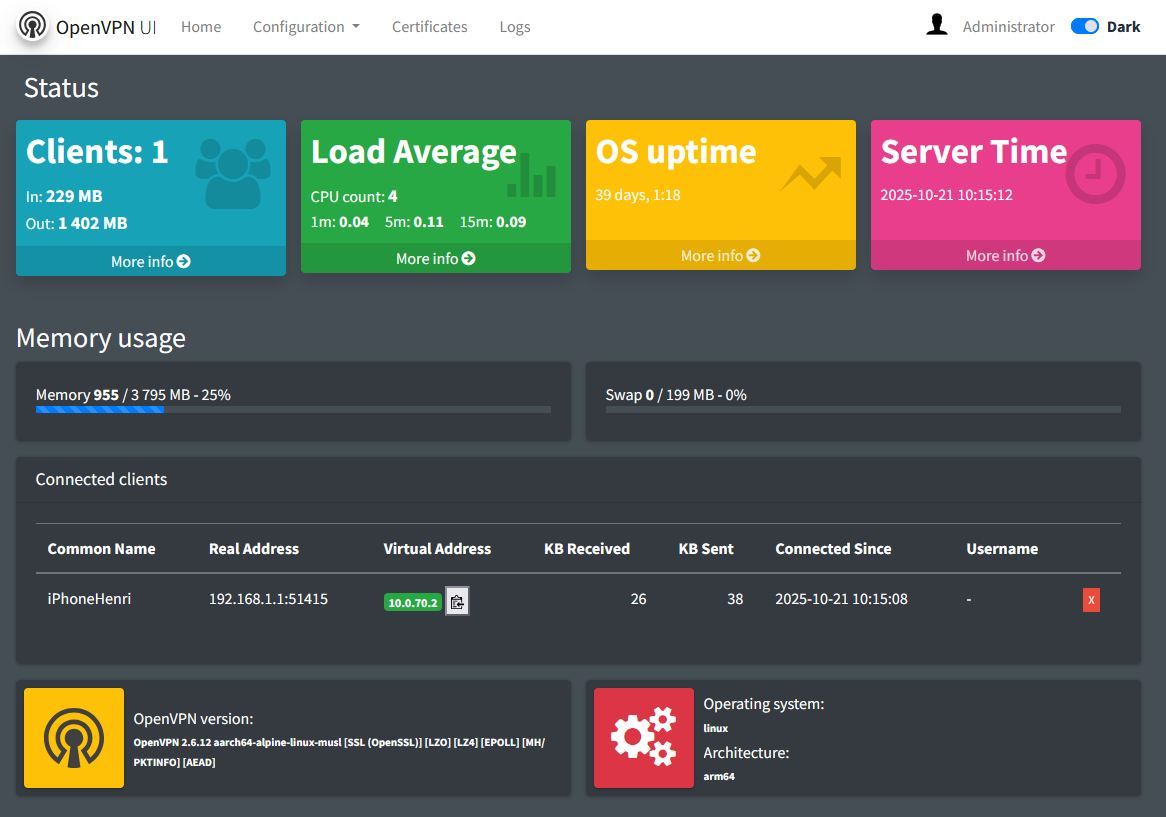The width and height of the screenshot is (1166, 817).
Task: Copy the virtual address using clipboard icon
Action: pyautogui.click(x=457, y=601)
